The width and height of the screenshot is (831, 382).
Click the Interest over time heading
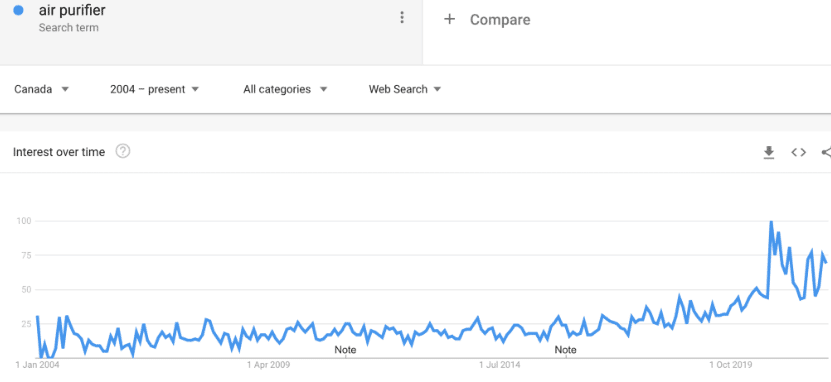[x=59, y=152]
